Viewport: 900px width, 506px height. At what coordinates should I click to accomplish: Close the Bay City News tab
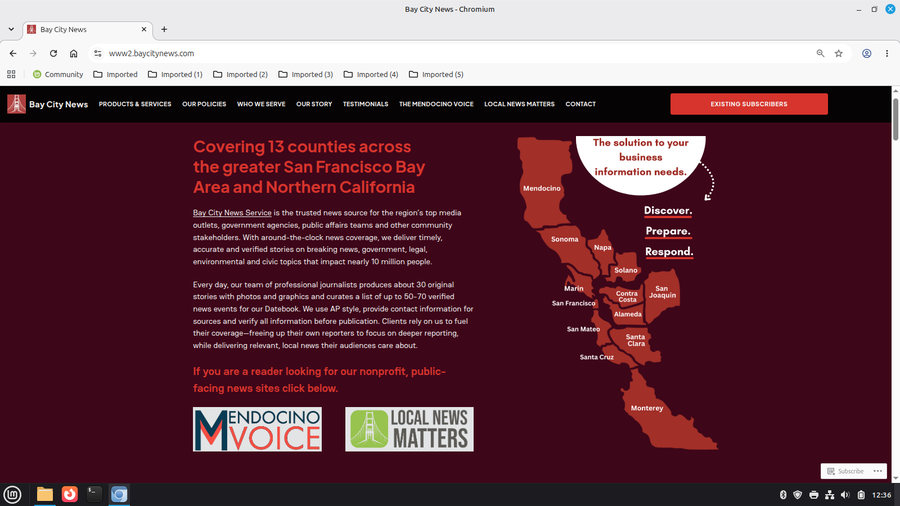click(x=144, y=29)
